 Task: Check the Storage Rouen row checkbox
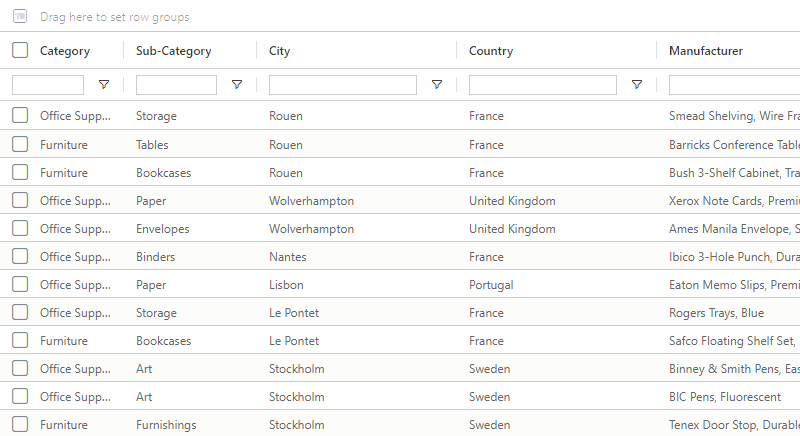tap(20, 116)
